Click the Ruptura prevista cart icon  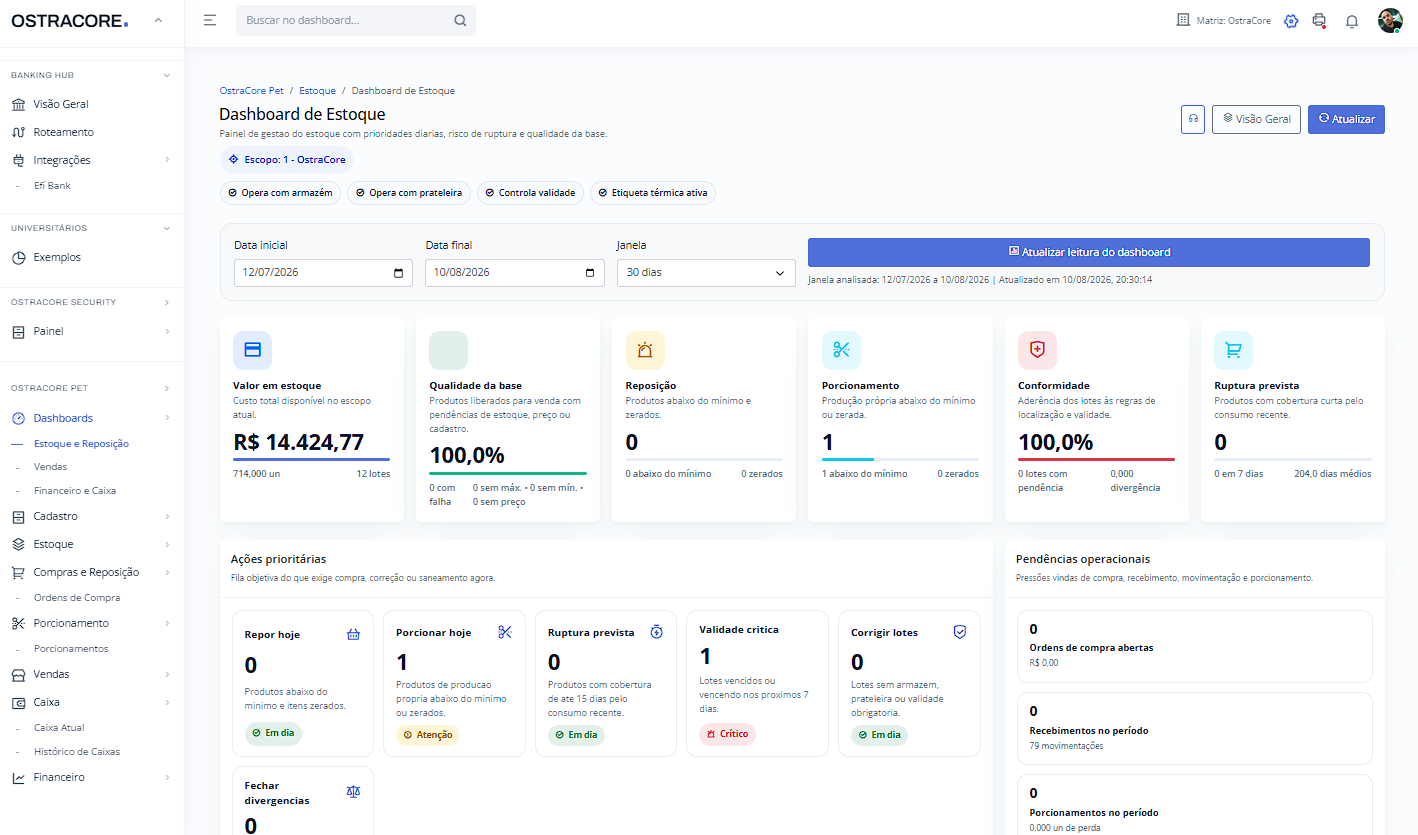coord(1233,350)
